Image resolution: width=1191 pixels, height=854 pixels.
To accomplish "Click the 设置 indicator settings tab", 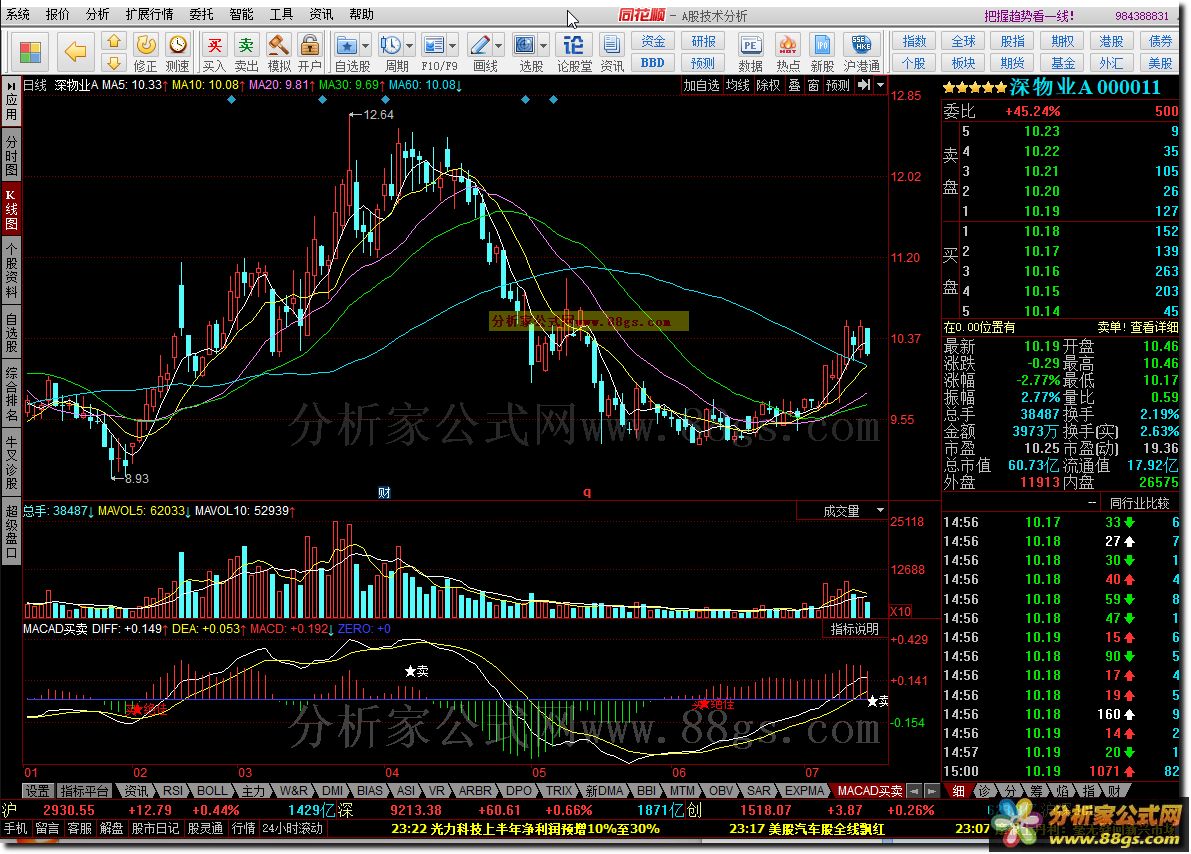I will [x=37, y=791].
